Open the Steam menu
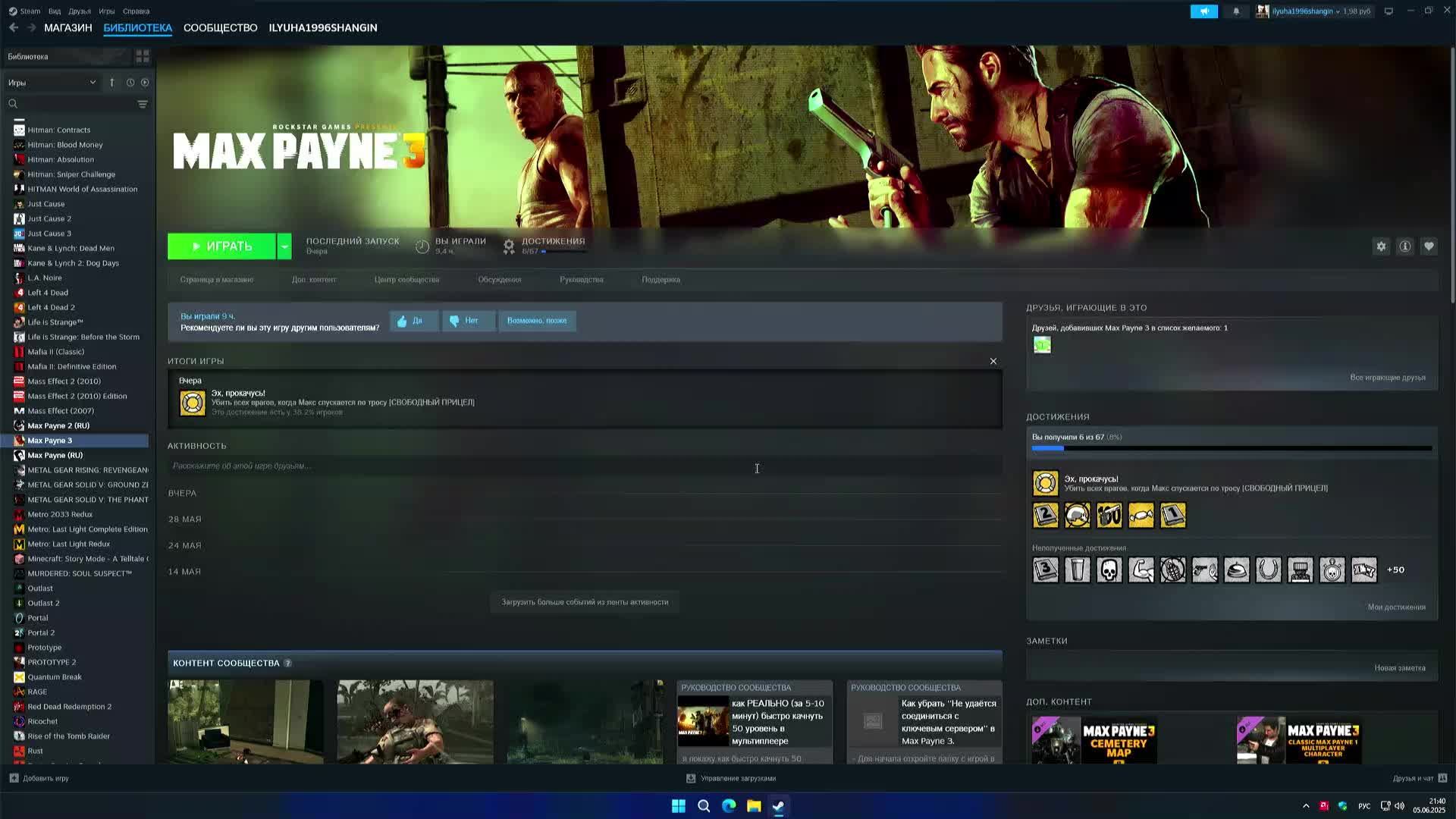The height and width of the screenshot is (819, 1456). click(x=25, y=11)
